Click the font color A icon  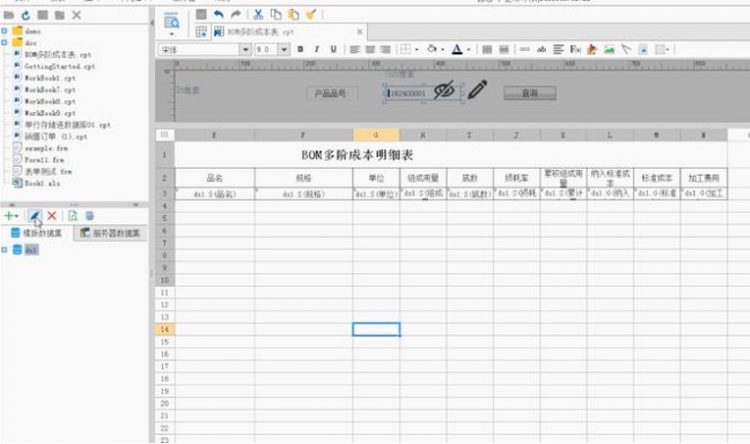pos(457,49)
